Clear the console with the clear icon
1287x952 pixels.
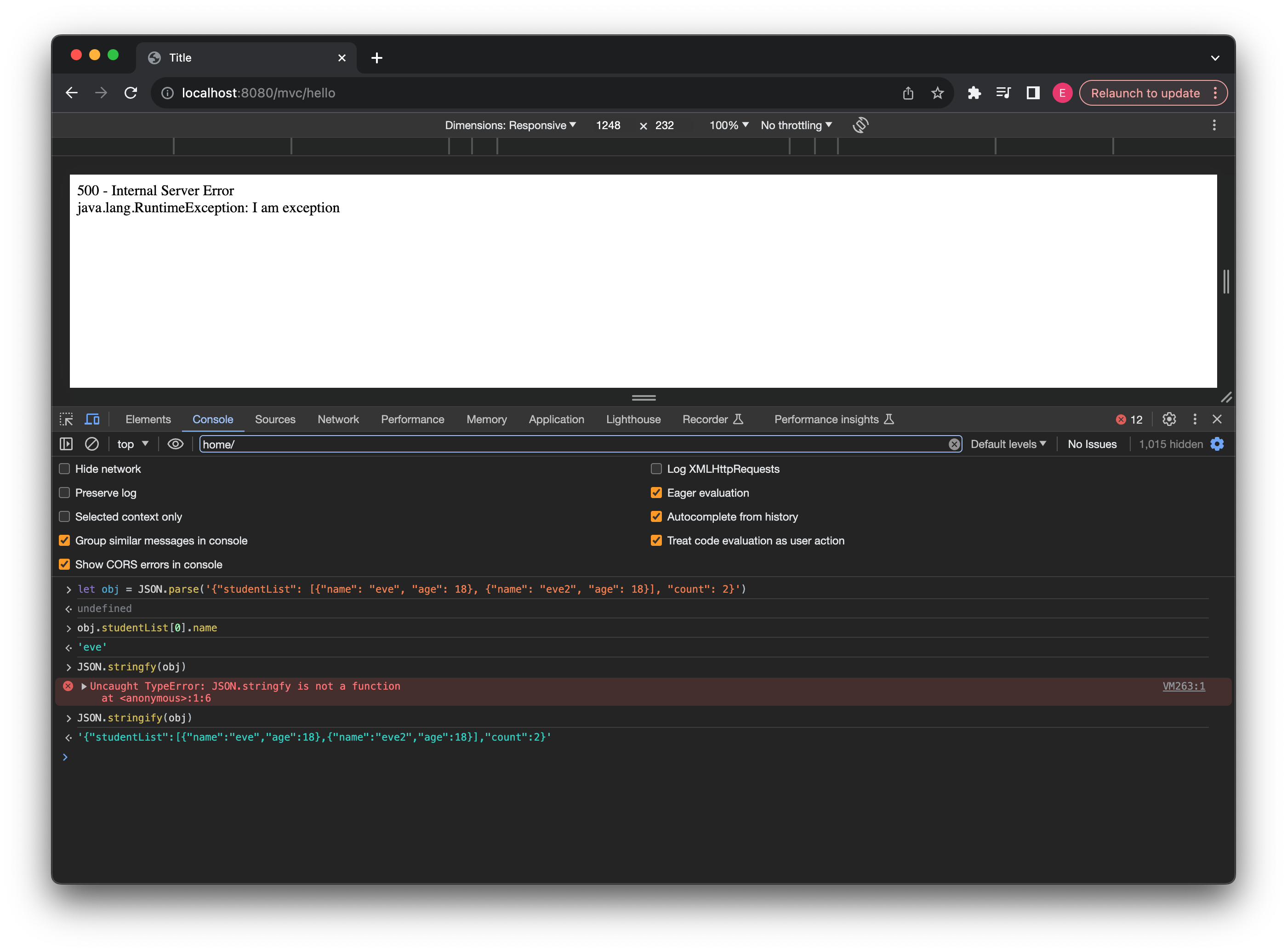click(92, 444)
